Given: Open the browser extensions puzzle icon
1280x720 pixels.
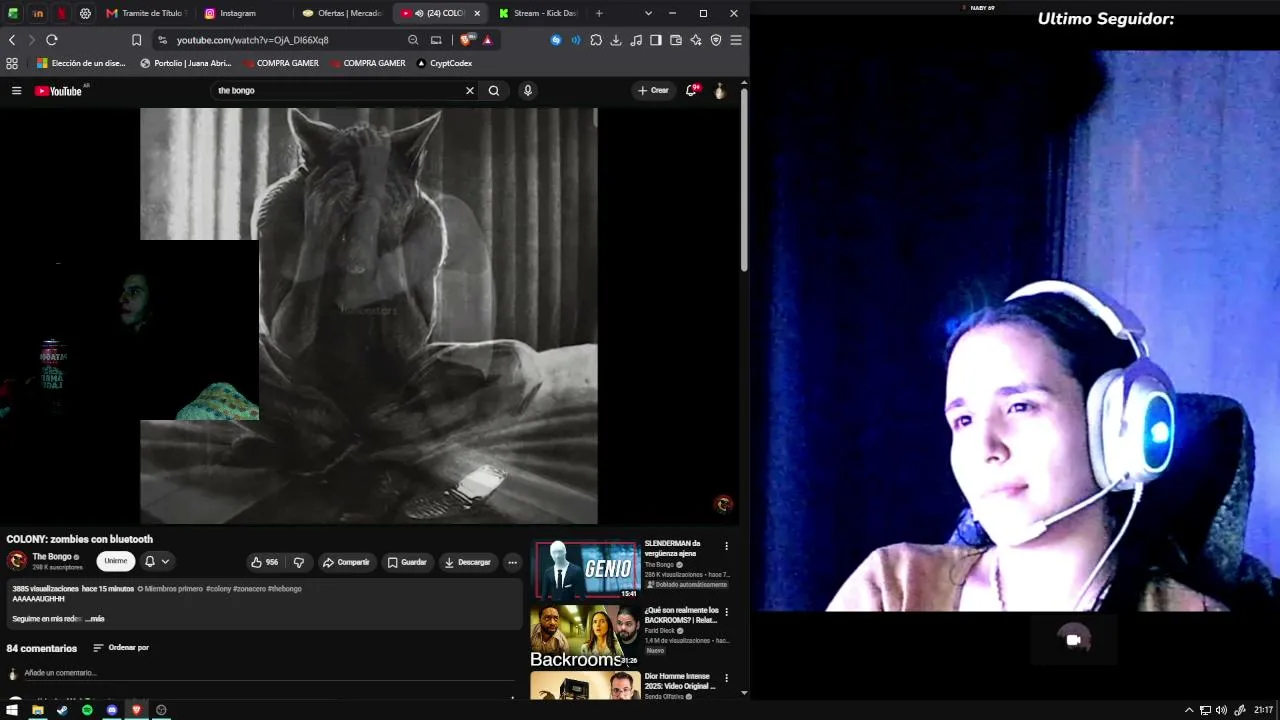Looking at the screenshot, I should pyautogui.click(x=596, y=40).
